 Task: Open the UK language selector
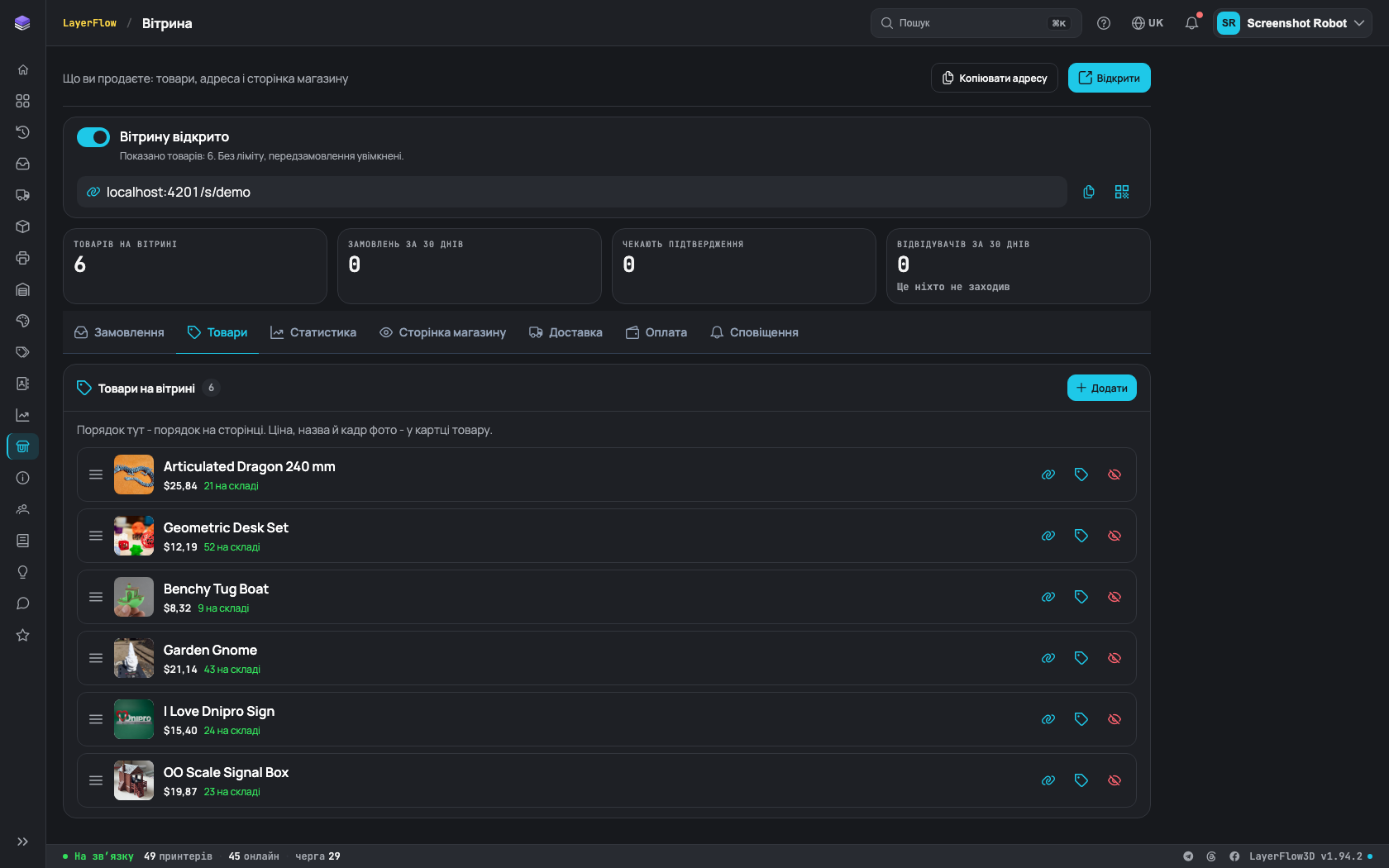point(1148,23)
